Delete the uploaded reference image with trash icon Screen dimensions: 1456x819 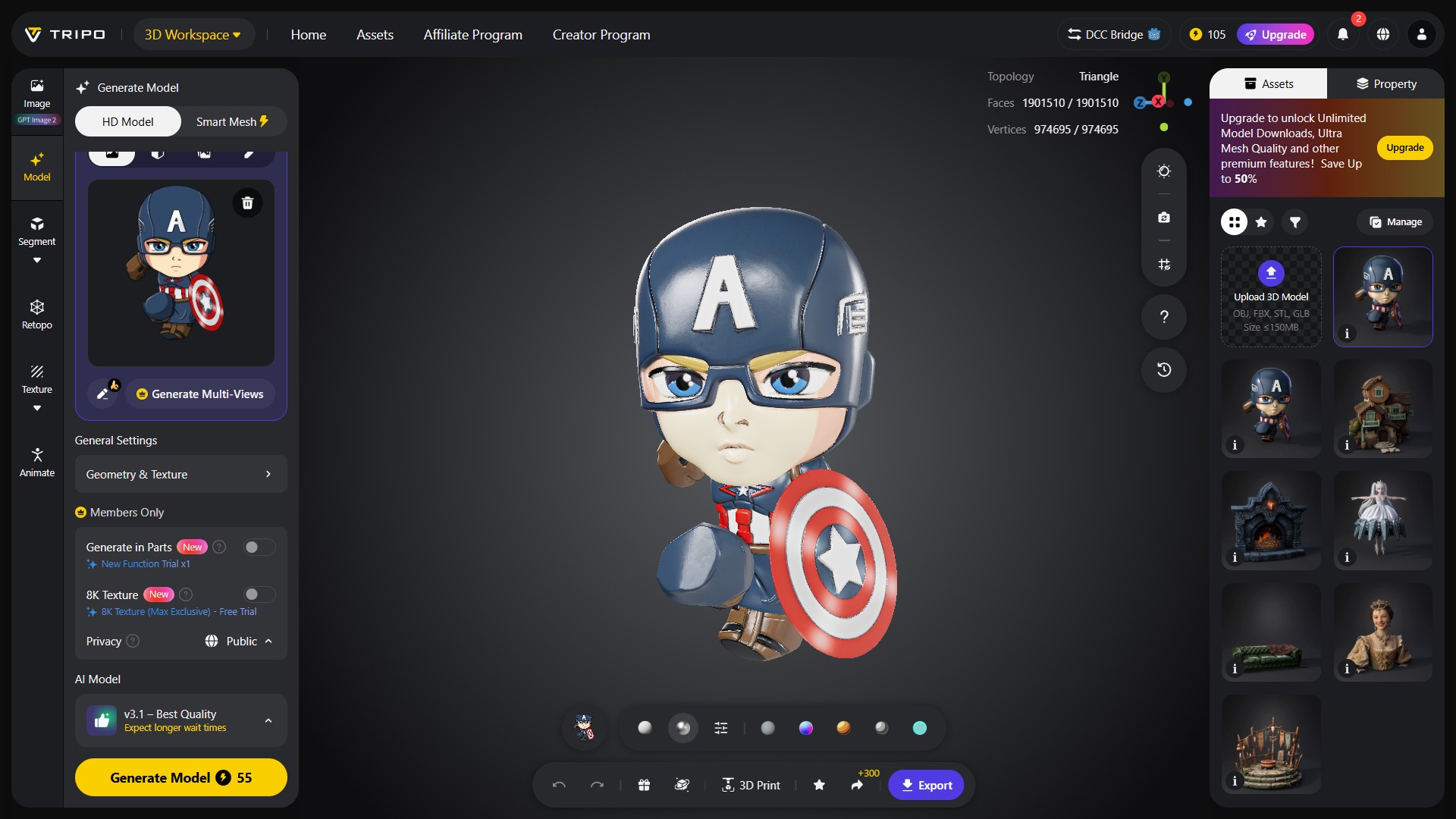point(247,202)
